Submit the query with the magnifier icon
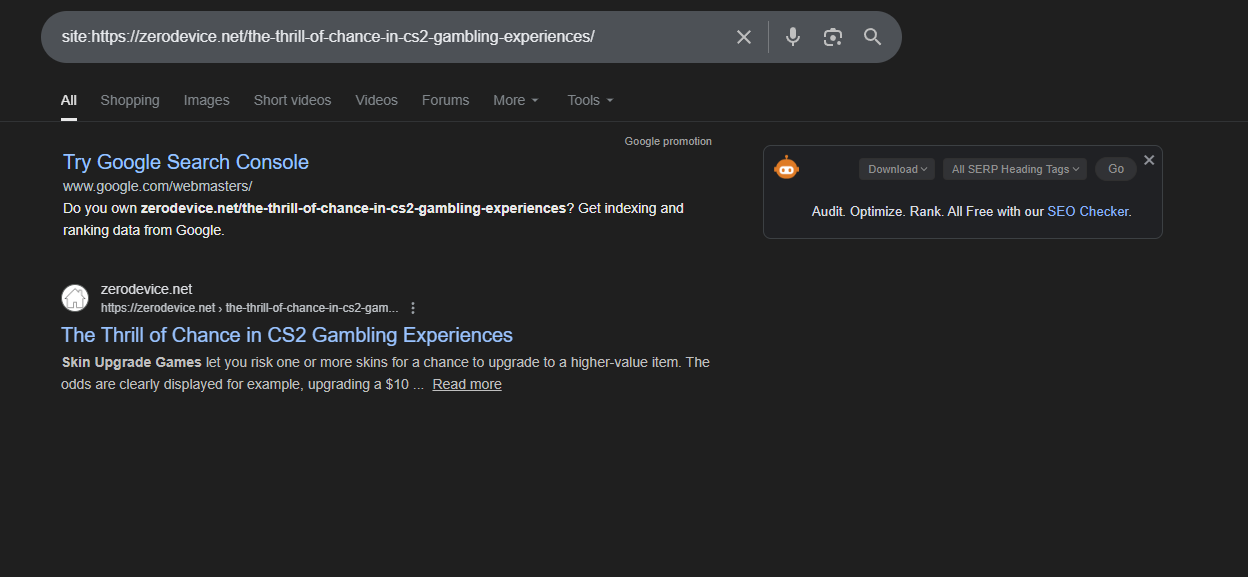The image size is (1248, 577). click(x=872, y=37)
